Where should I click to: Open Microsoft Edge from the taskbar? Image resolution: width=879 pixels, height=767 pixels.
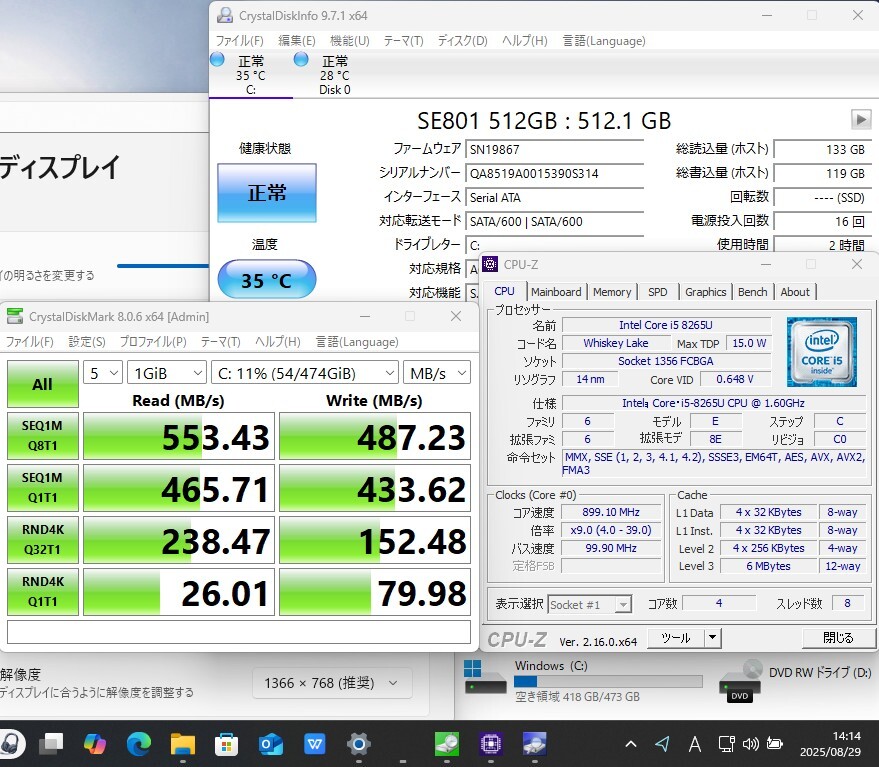(139, 744)
